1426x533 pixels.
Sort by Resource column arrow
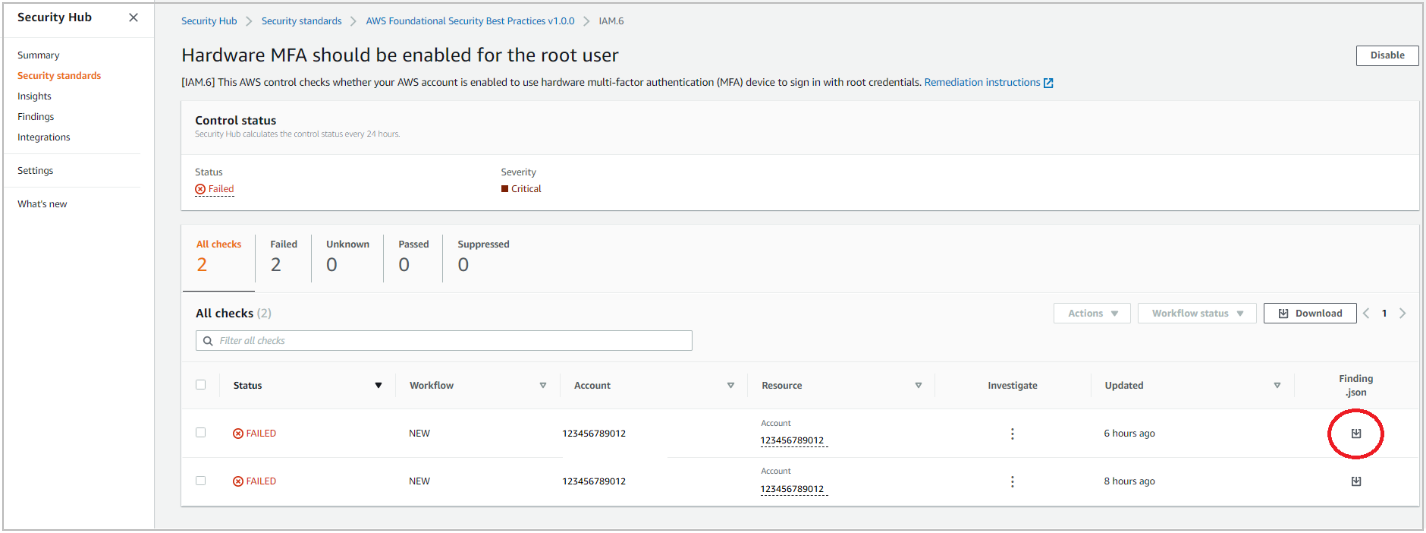[x=918, y=385]
